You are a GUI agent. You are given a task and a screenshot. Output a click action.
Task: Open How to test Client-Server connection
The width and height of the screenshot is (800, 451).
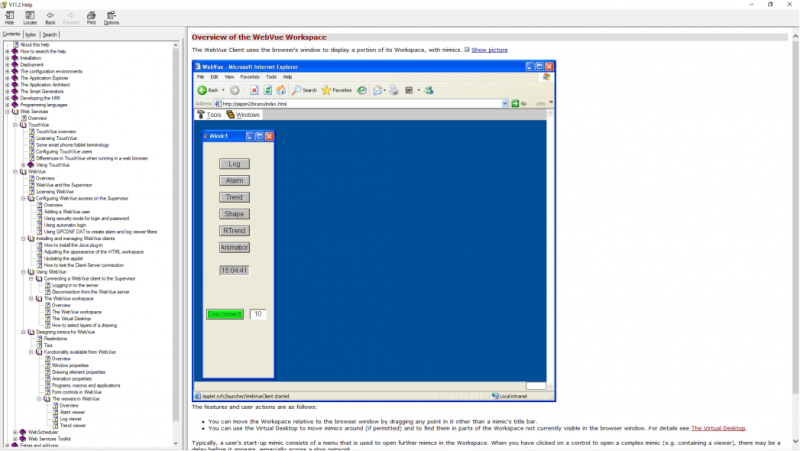[84, 265]
